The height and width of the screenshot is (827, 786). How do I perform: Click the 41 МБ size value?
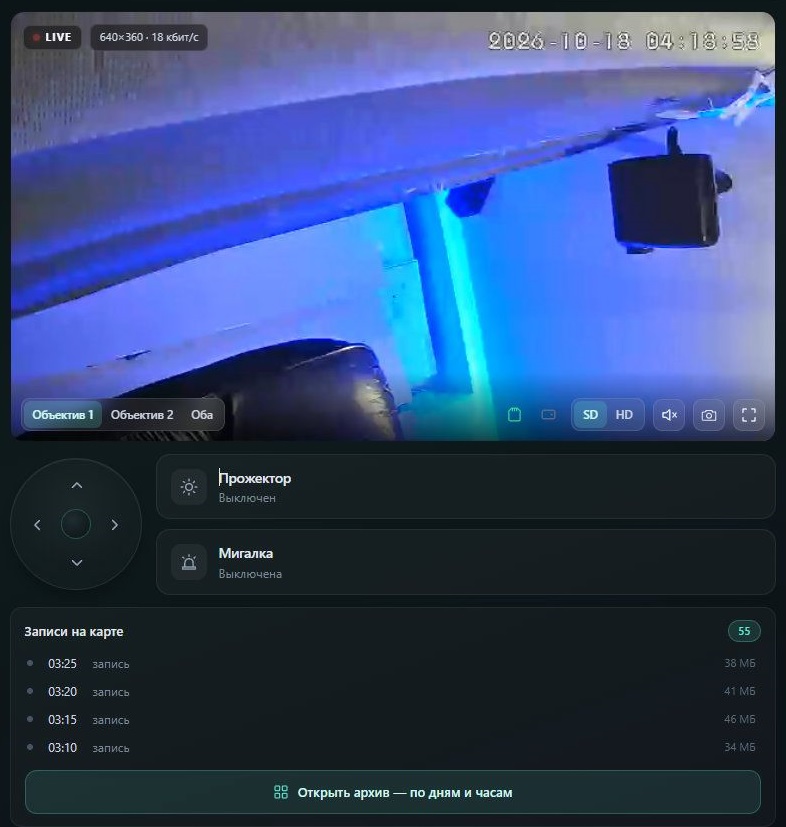[x=740, y=691]
